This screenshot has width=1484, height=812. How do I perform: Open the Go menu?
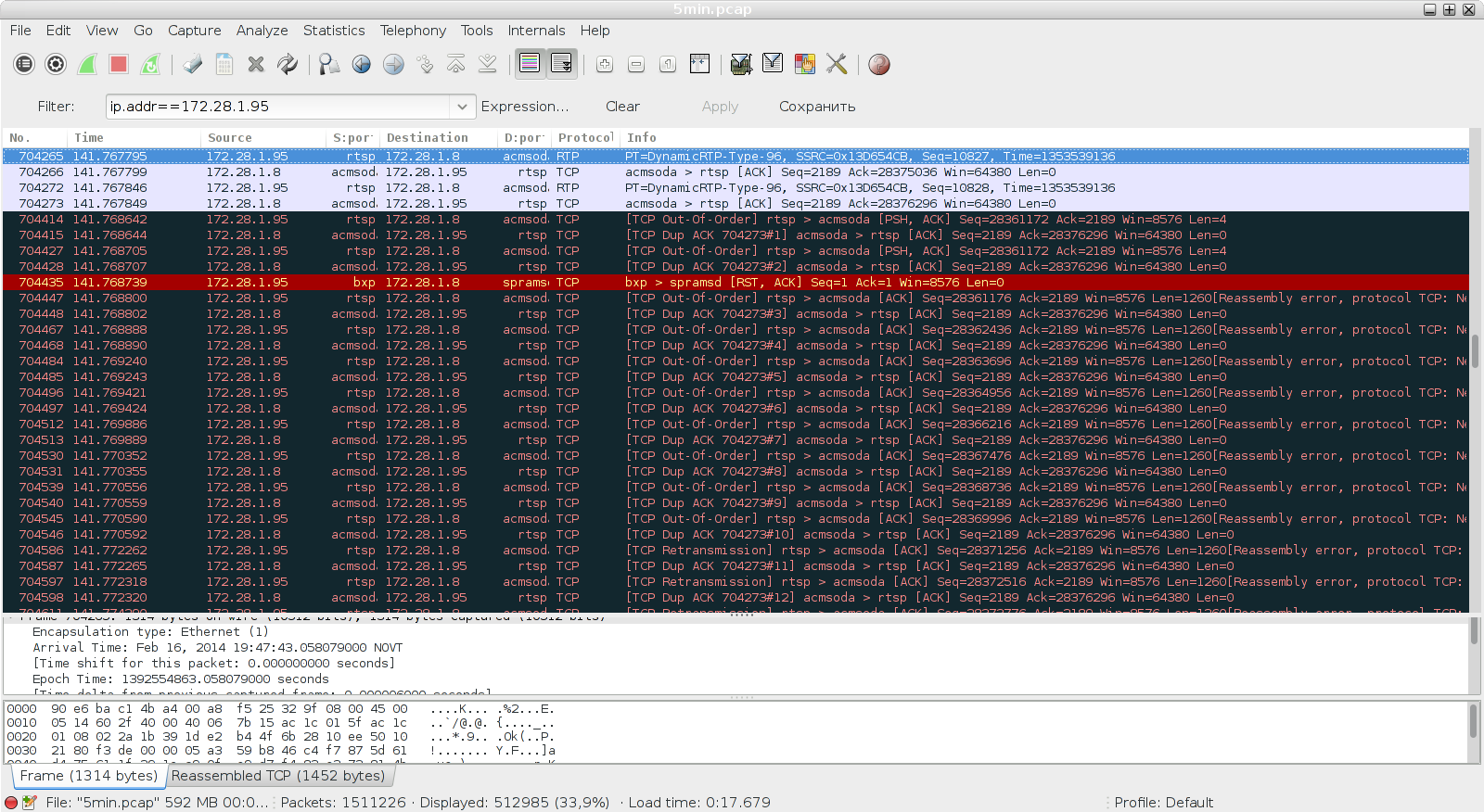coord(143,31)
